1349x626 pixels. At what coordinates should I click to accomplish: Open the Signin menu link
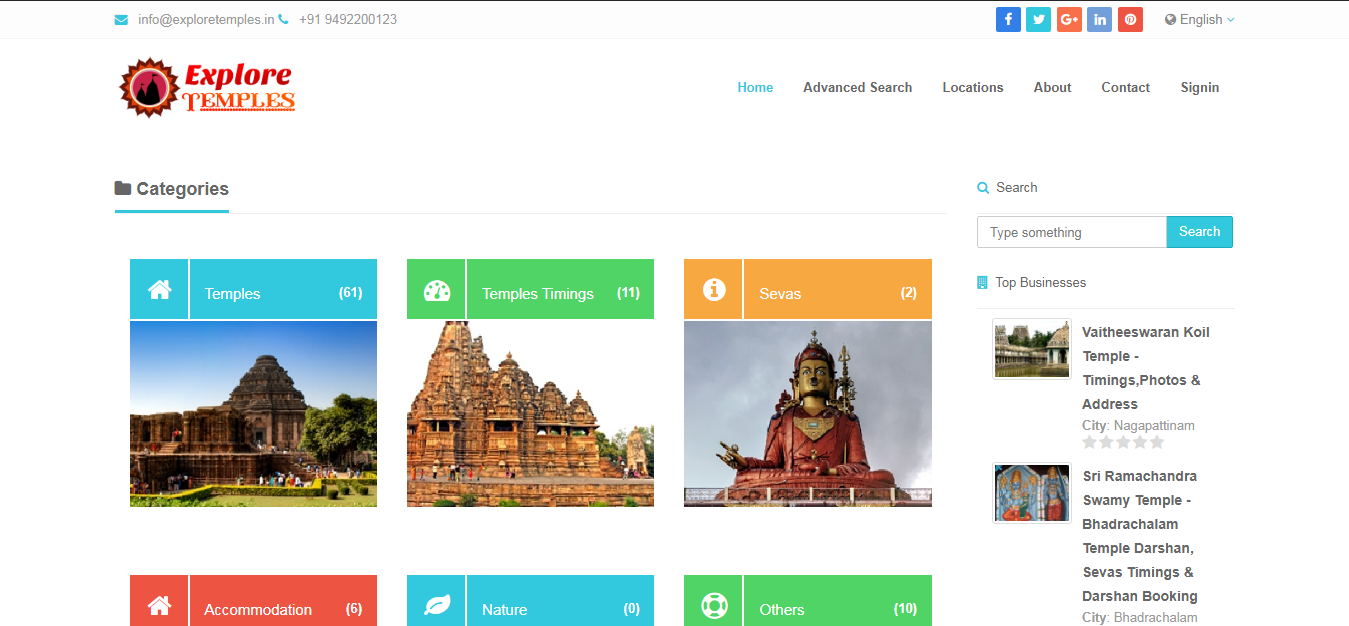pyautogui.click(x=1199, y=87)
